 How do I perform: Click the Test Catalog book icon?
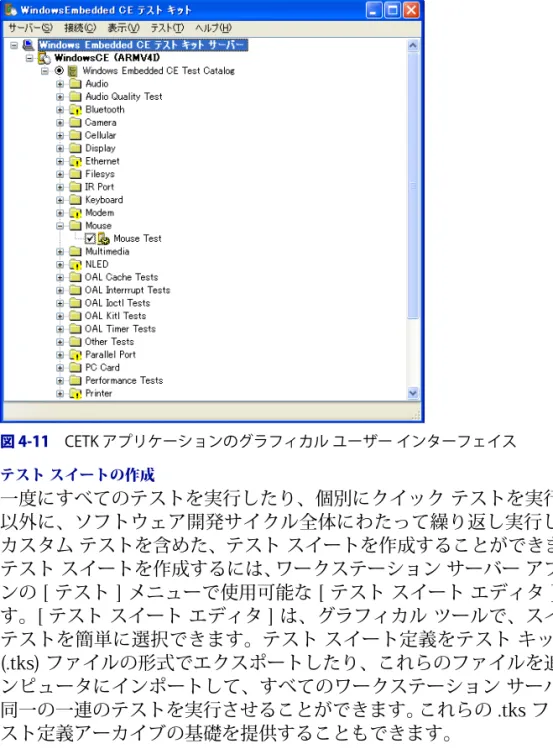point(73,71)
